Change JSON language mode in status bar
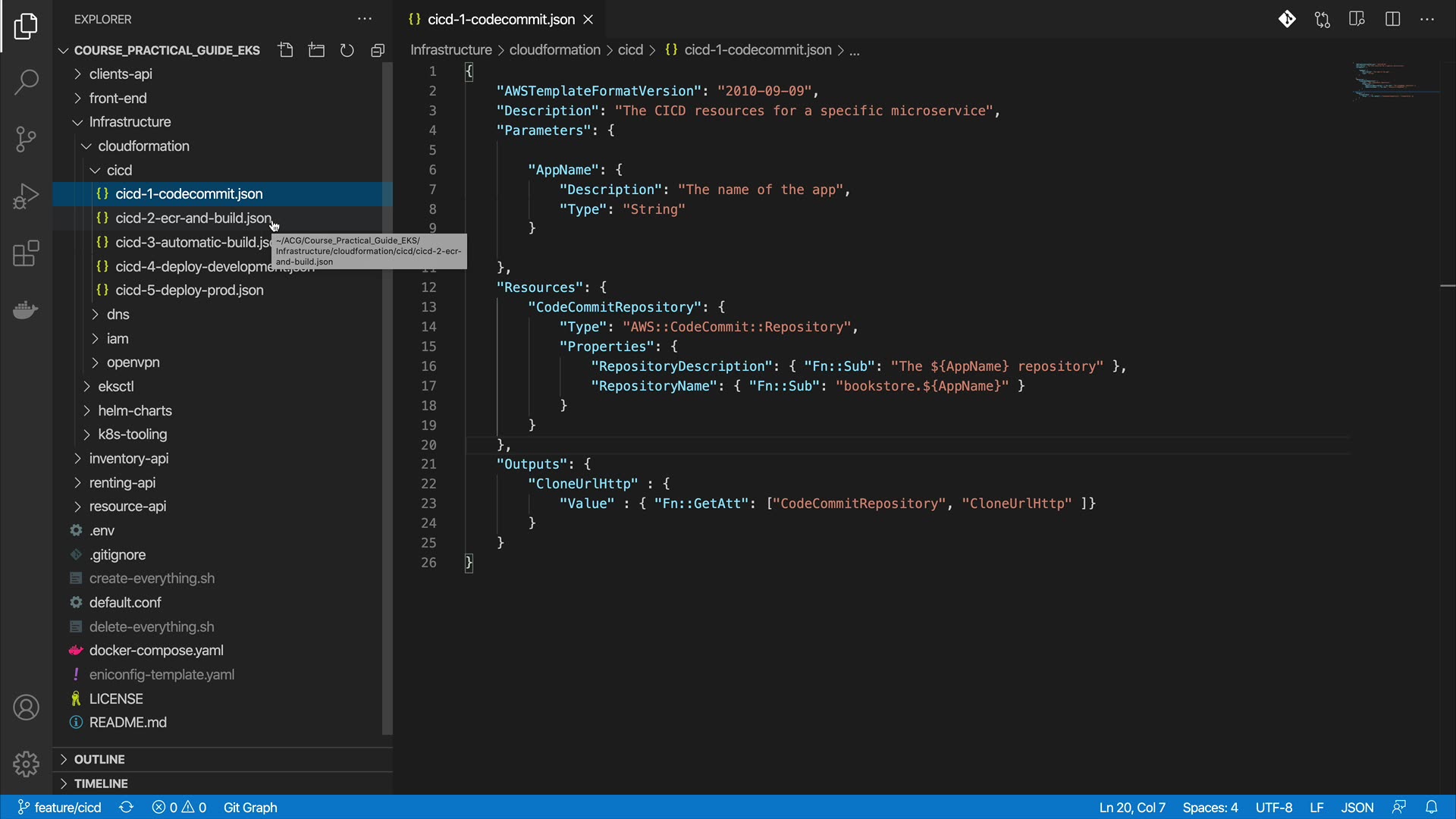The image size is (1456, 819). tap(1357, 808)
